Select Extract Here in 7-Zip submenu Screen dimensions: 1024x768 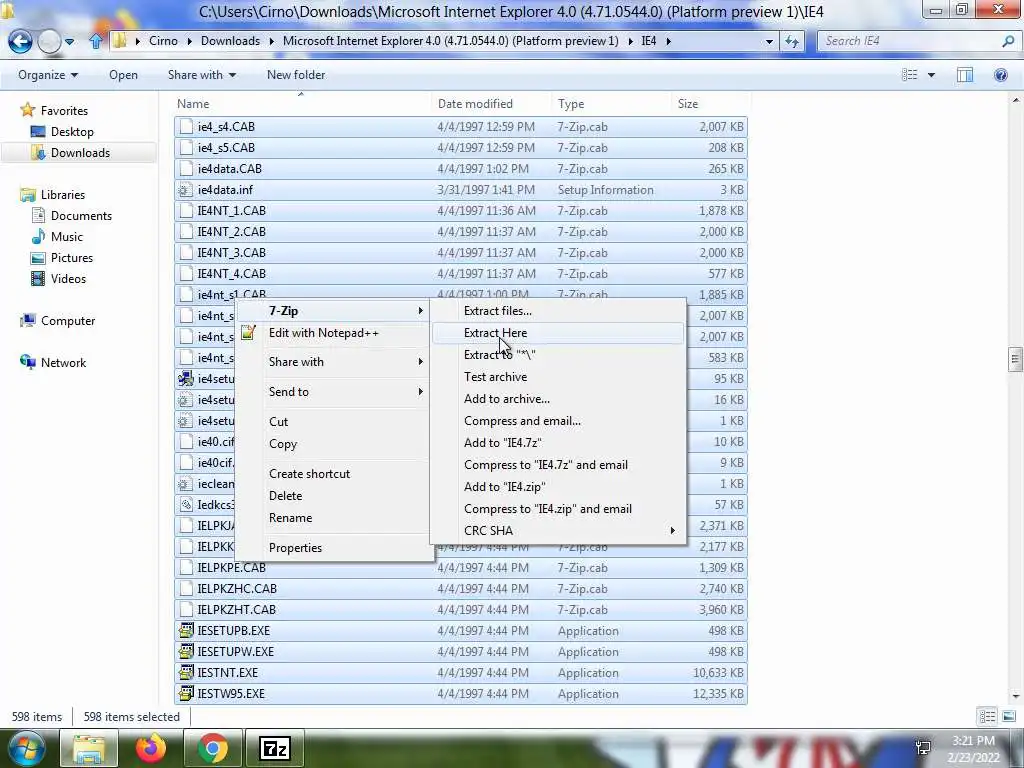point(558,333)
